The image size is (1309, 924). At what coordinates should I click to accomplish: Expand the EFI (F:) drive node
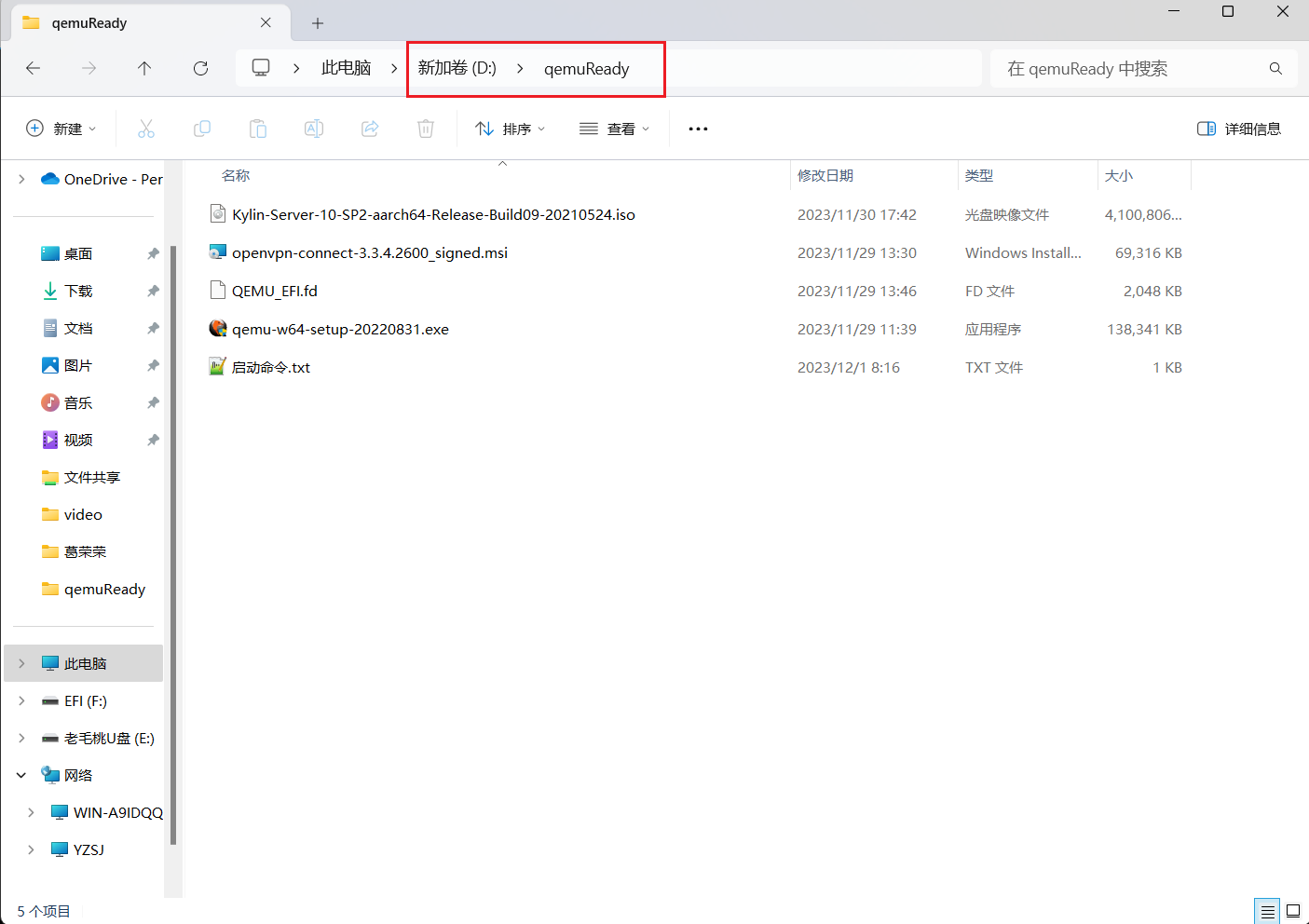pyautogui.click(x=21, y=700)
